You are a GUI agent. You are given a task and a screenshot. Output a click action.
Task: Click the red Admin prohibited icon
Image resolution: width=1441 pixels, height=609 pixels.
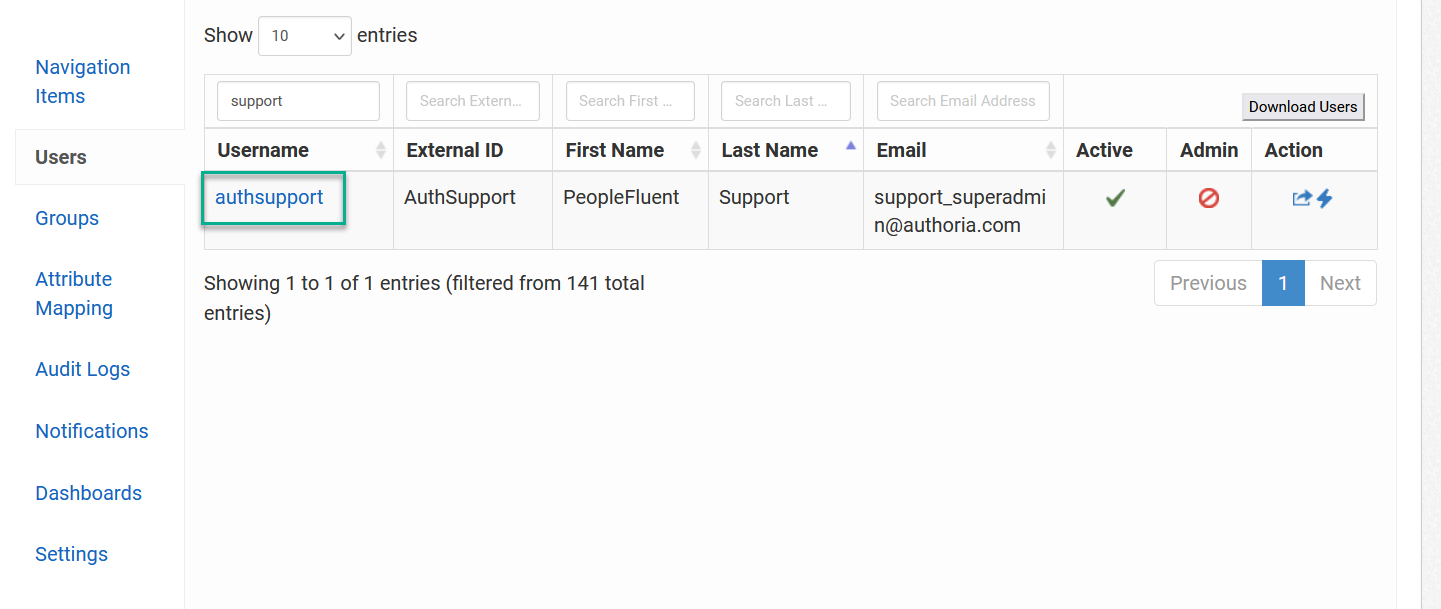(1208, 198)
